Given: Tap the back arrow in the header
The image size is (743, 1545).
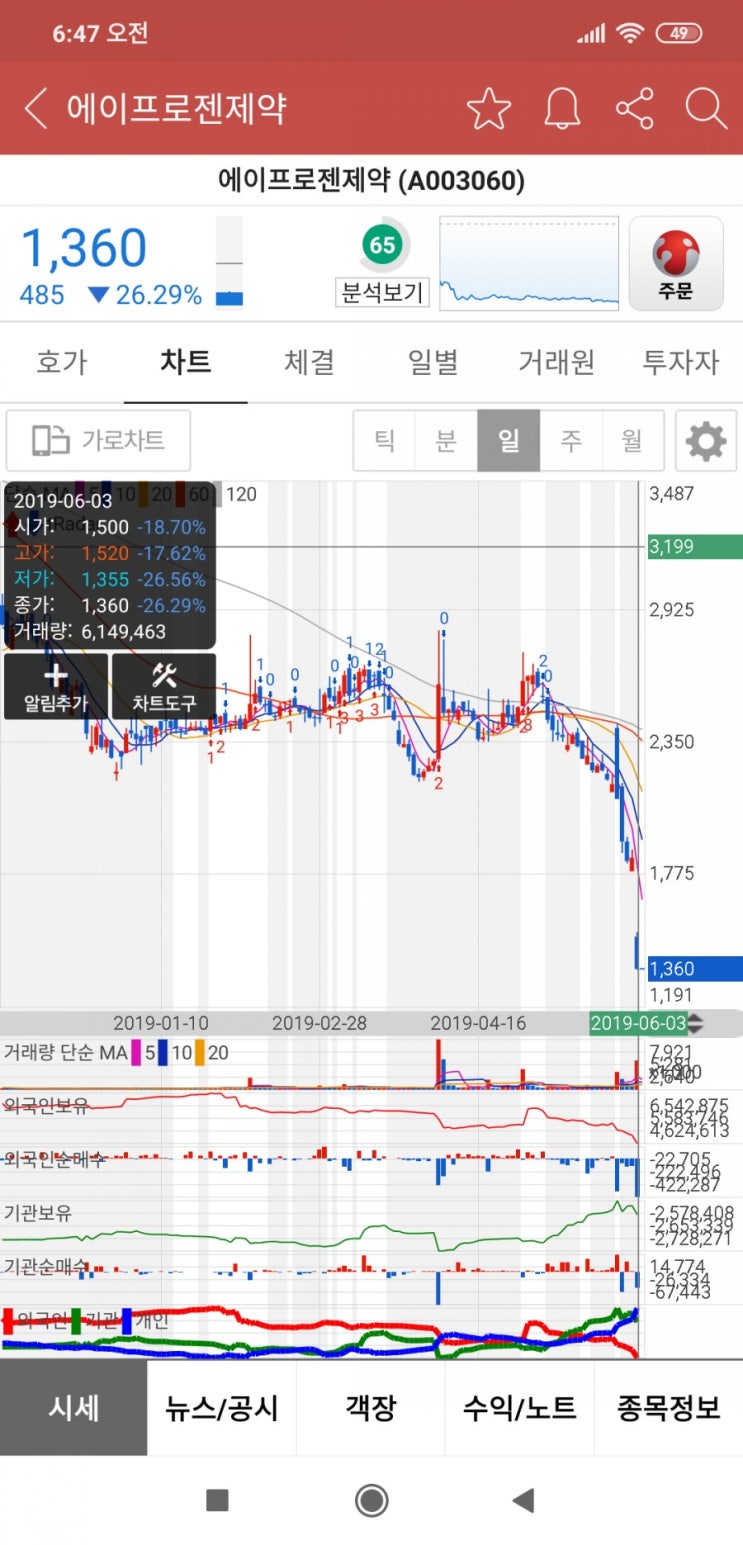Looking at the screenshot, I should coord(35,108).
